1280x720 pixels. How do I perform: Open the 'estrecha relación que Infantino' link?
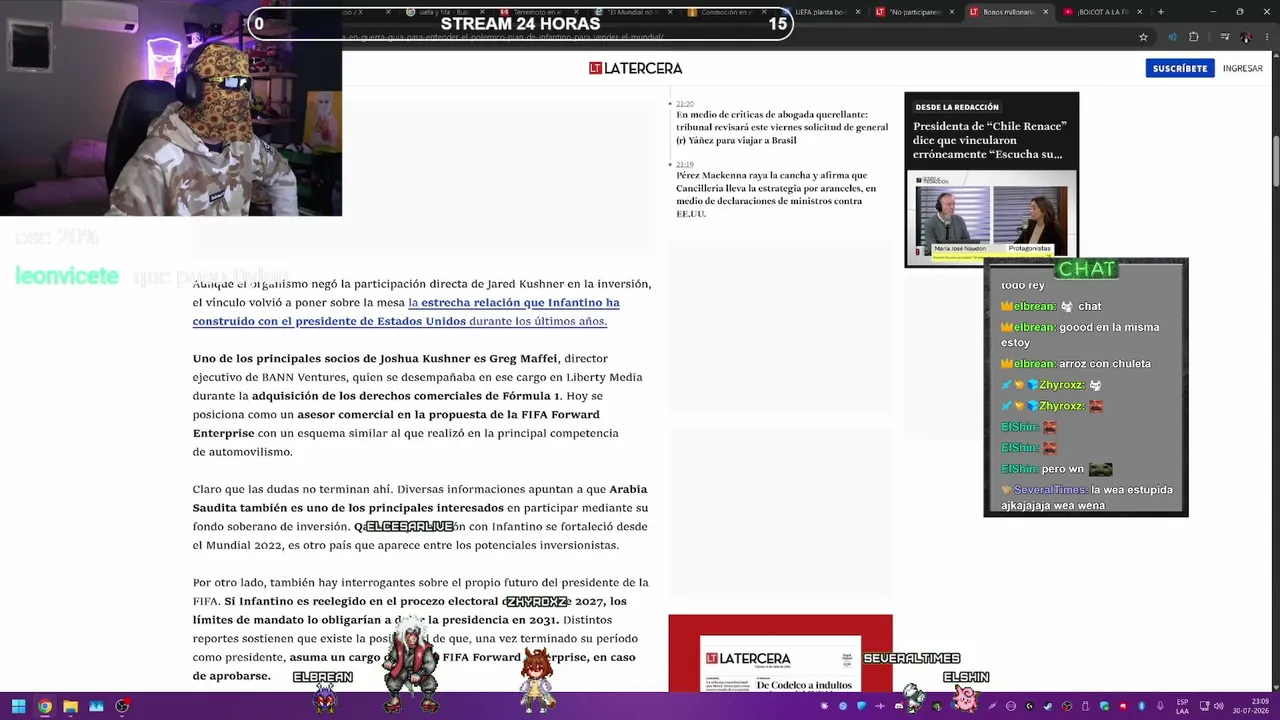click(406, 312)
